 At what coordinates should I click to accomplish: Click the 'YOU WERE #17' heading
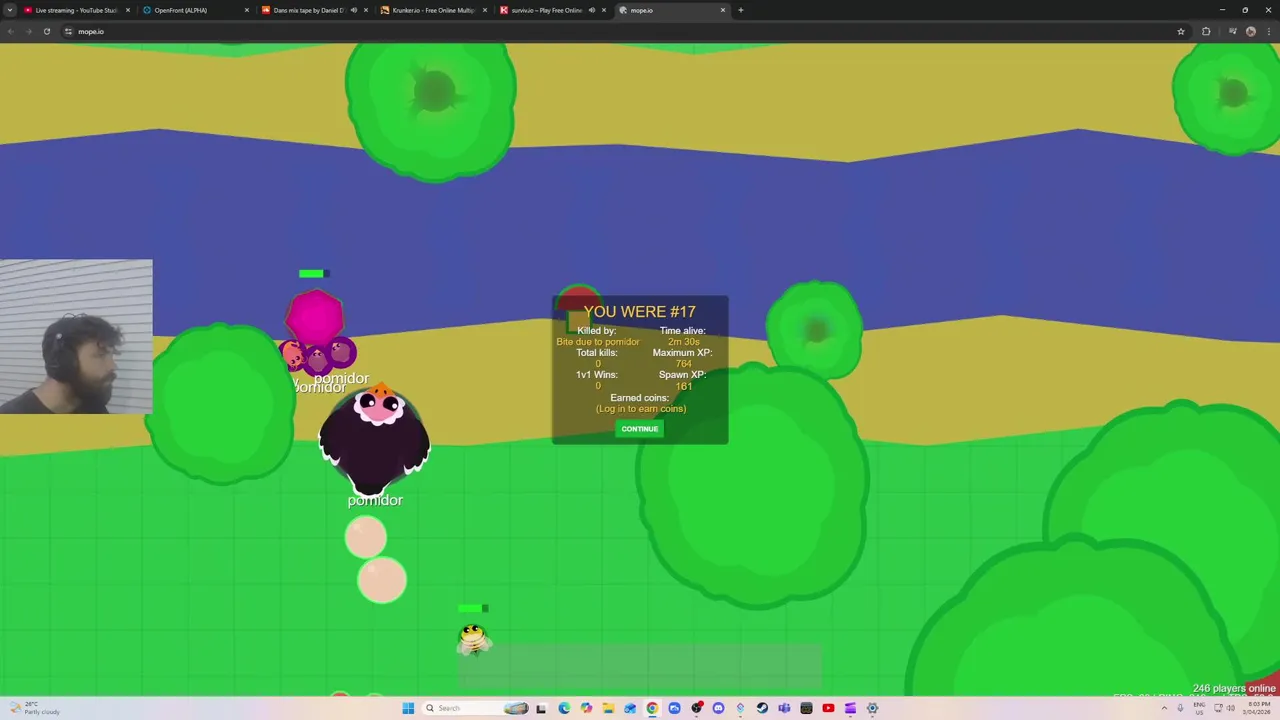click(640, 312)
